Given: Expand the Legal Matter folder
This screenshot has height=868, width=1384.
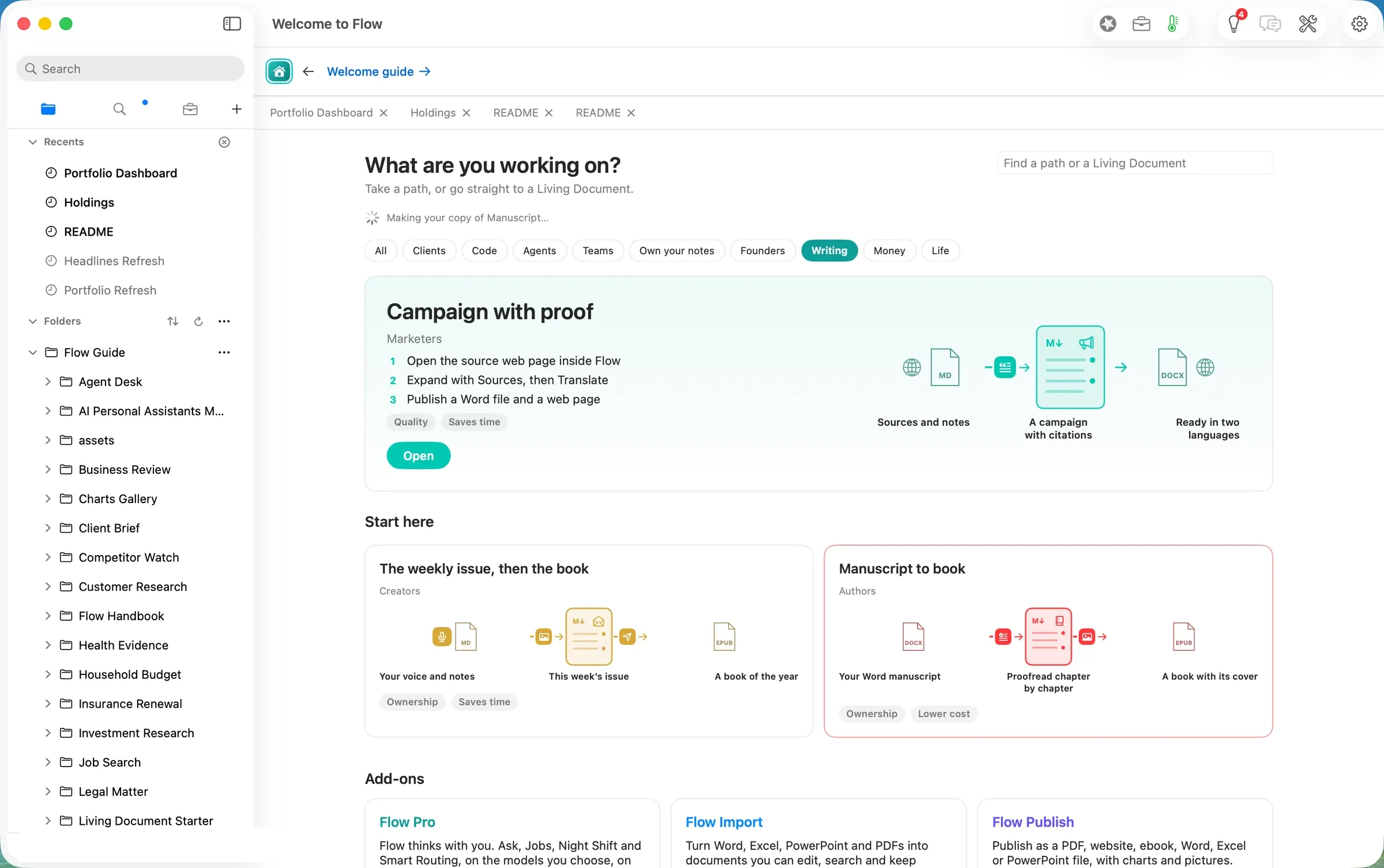Looking at the screenshot, I should point(48,791).
